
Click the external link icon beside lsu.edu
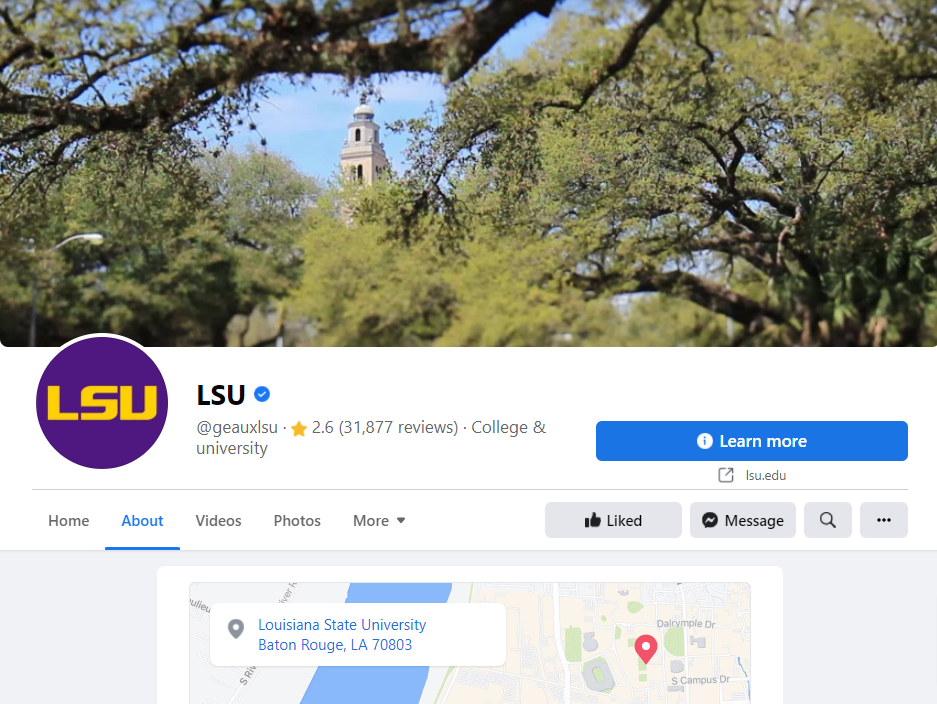click(x=725, y=475)
